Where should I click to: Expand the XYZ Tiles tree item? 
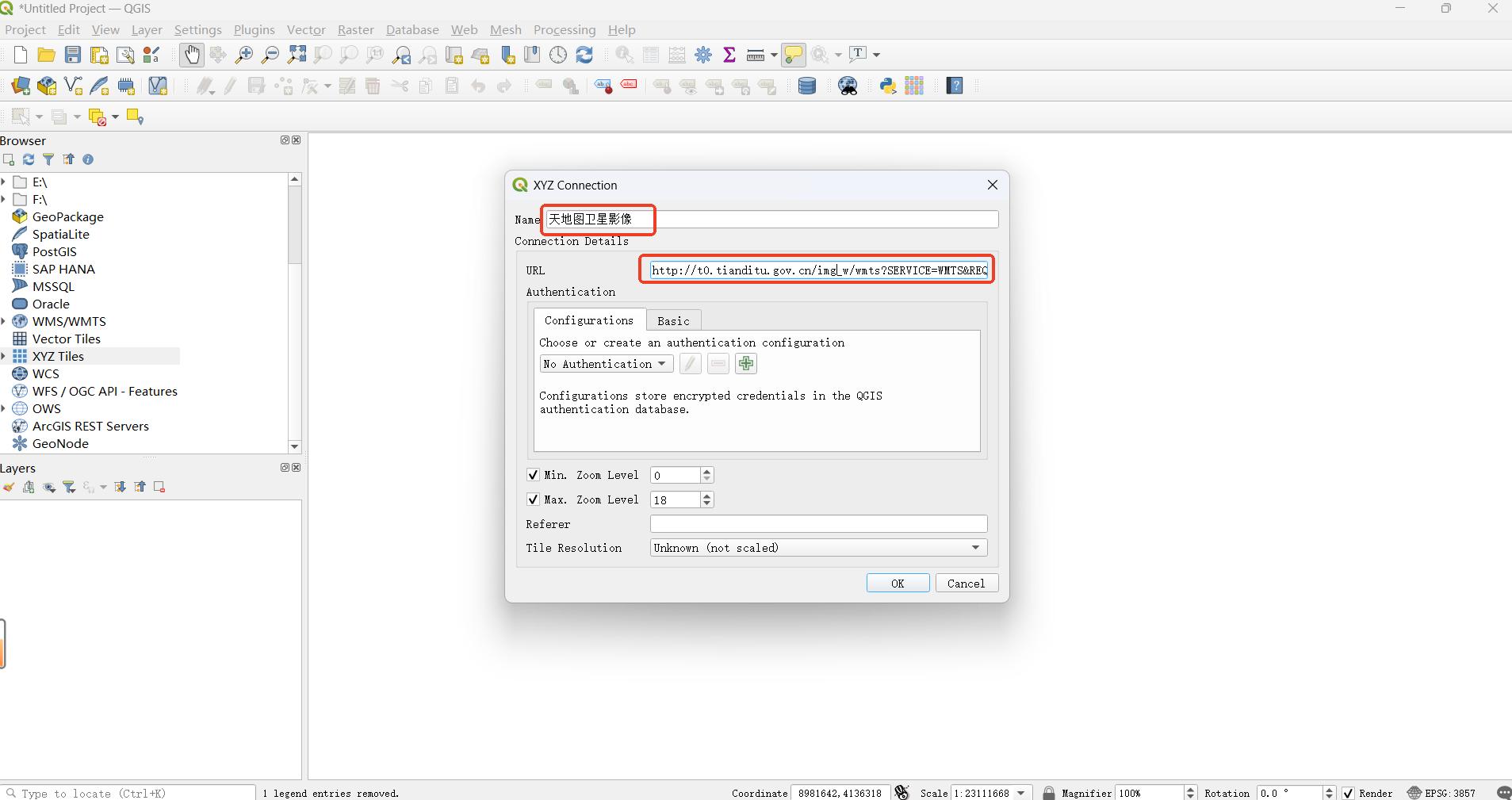pyautogui.click(x=4, y=356)
